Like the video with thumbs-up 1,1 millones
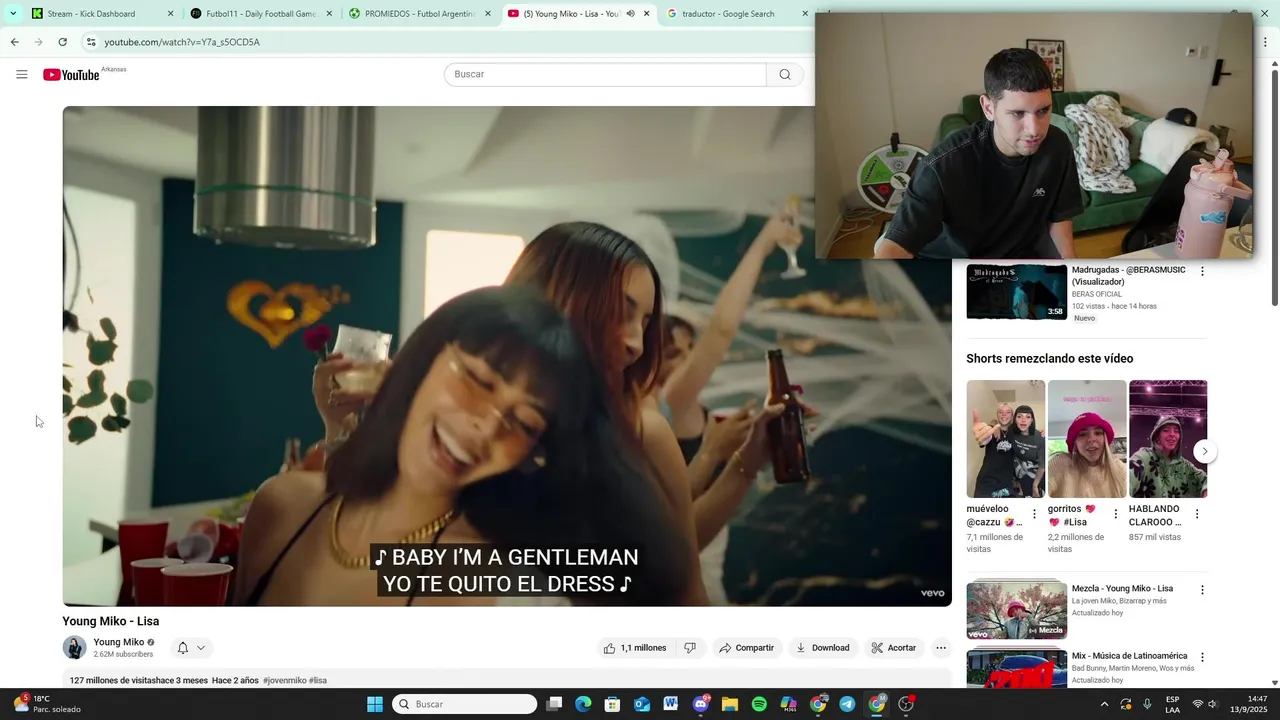The height and width of the screenshot is (720, 1280). (635, 648)
